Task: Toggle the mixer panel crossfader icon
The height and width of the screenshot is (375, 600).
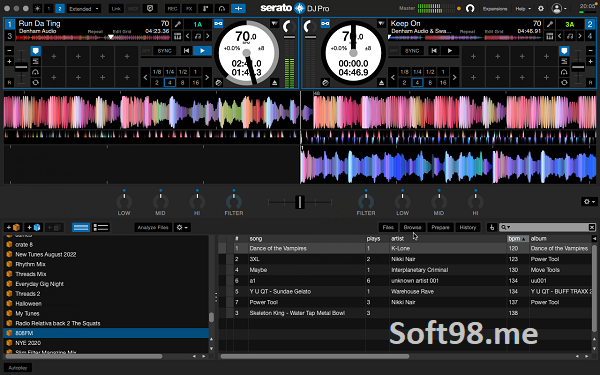Action: pyautogui.click(x=238, y=8)
